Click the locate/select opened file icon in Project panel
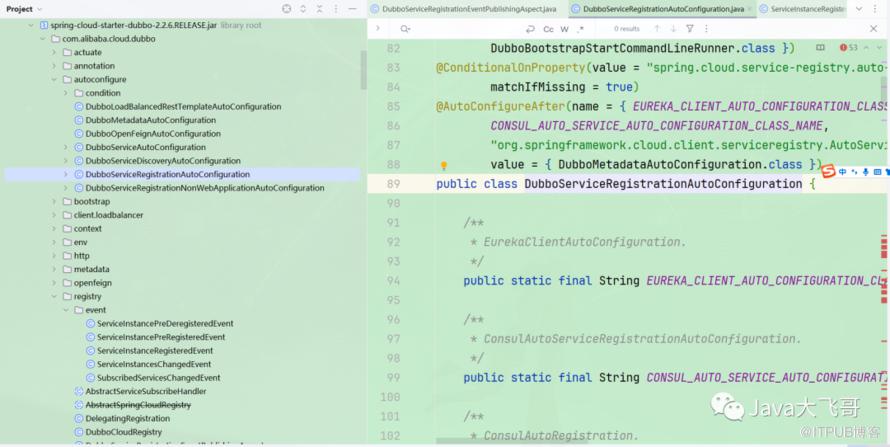This screenshot has width=890, height=447. [x=287, y=9]
